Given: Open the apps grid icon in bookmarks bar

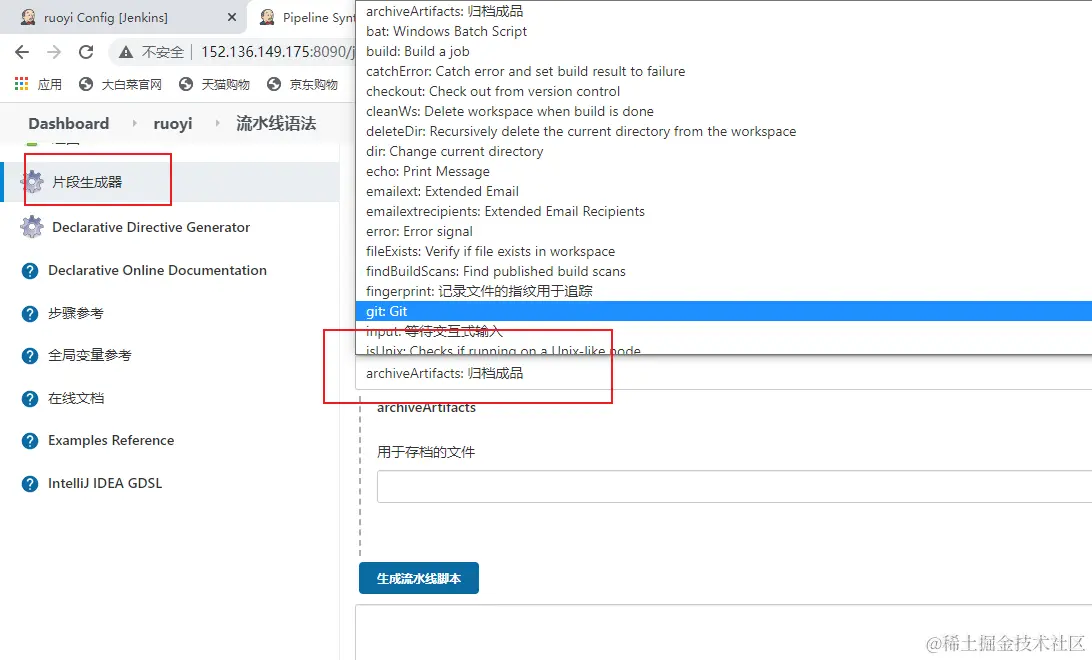Looking at the screenshot, I should click(22, 84).
